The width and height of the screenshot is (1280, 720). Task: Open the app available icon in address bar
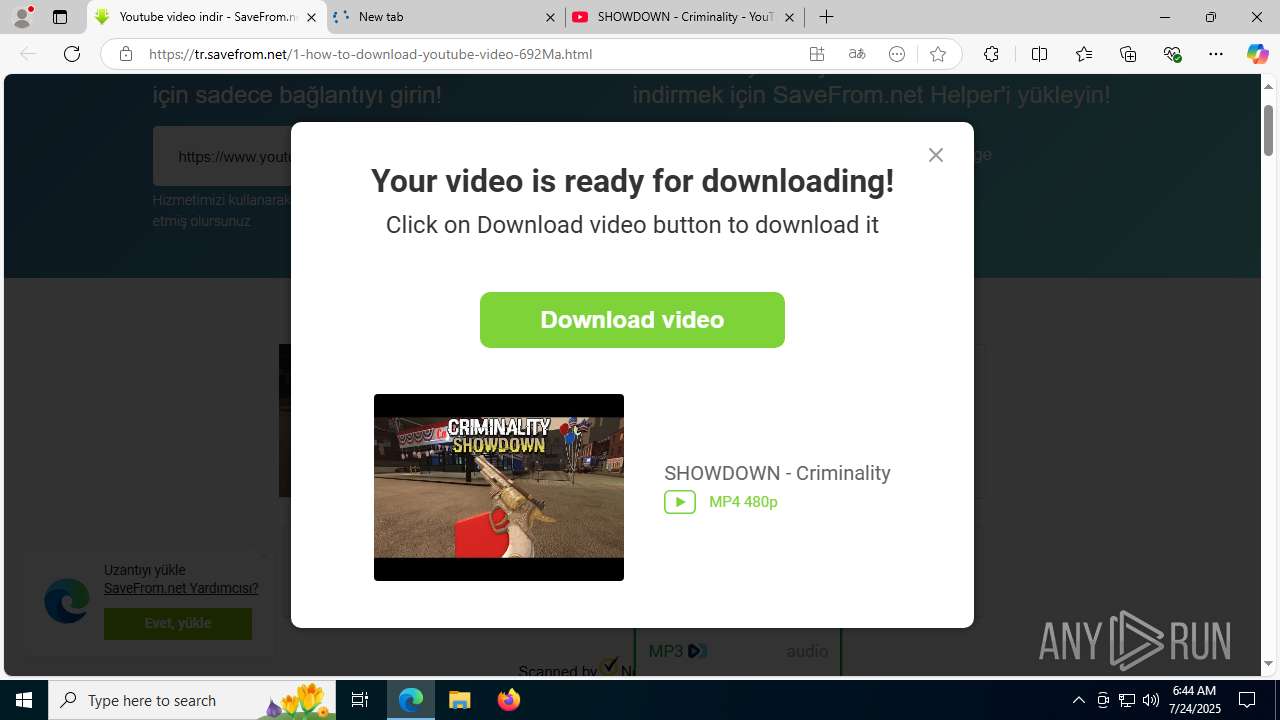(x=817, y=54)
